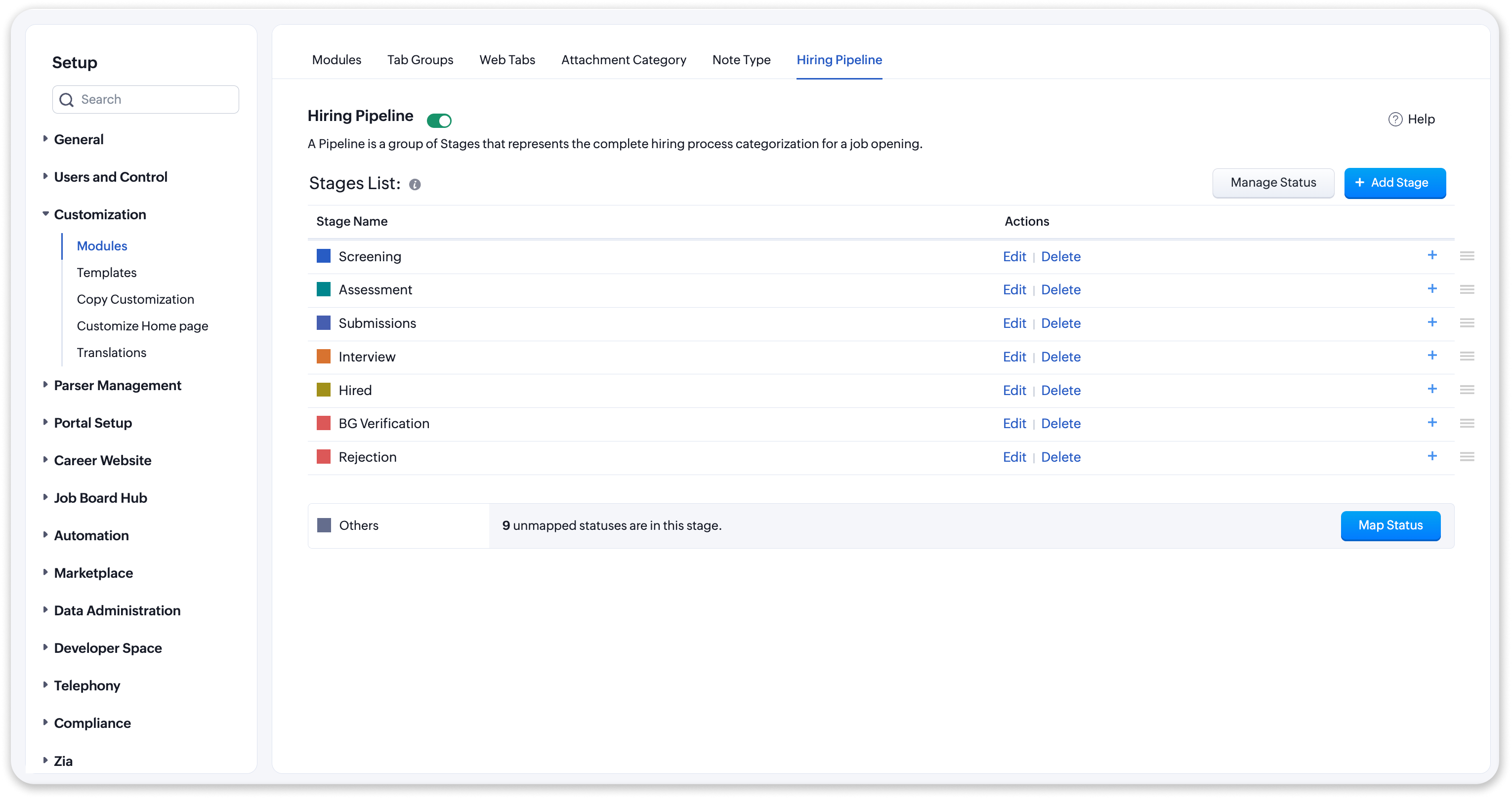
Task: Expand the Data Administration section
Action: point(45,609)
